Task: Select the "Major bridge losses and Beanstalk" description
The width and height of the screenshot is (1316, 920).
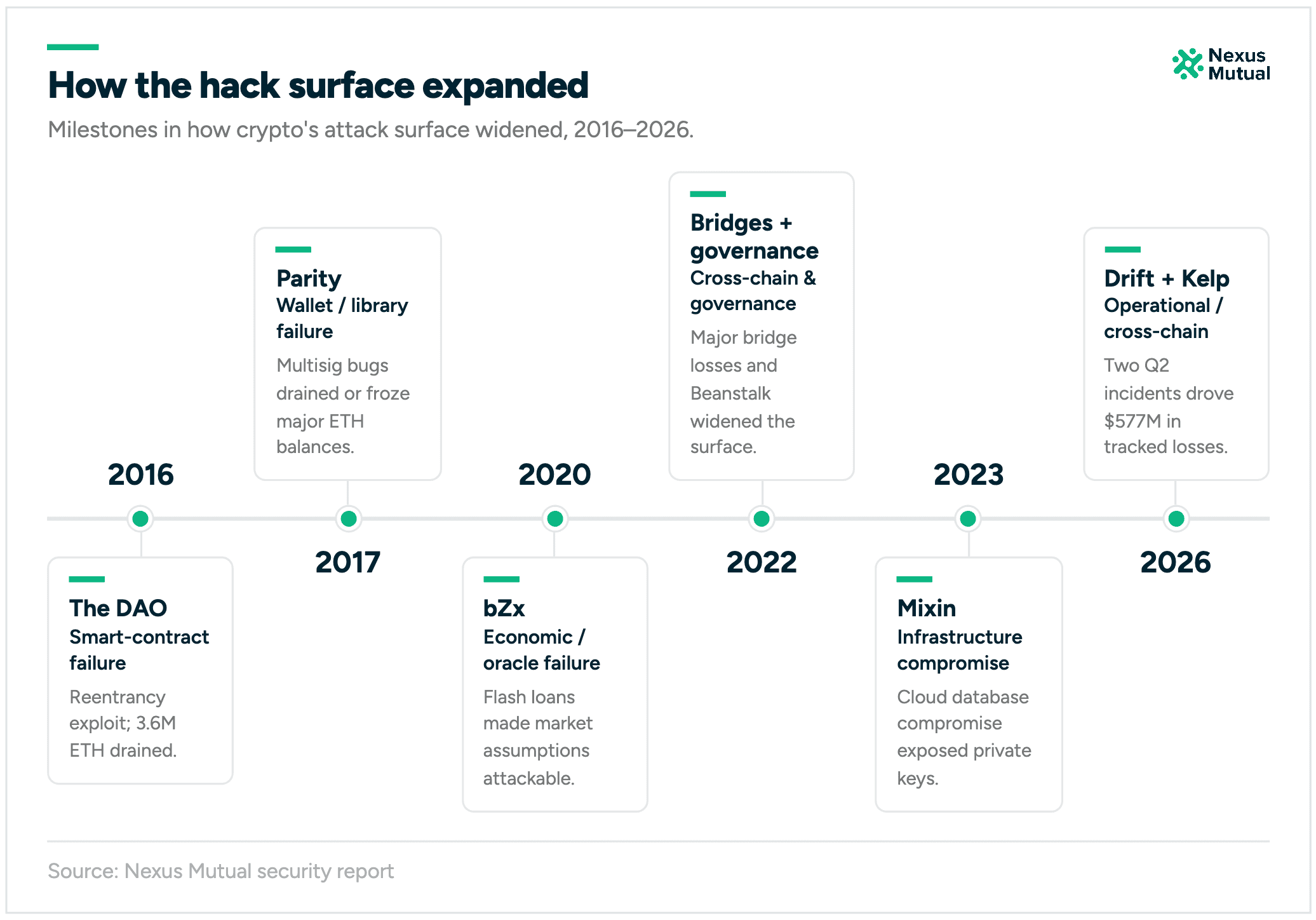Action: (x=744, y=392)
